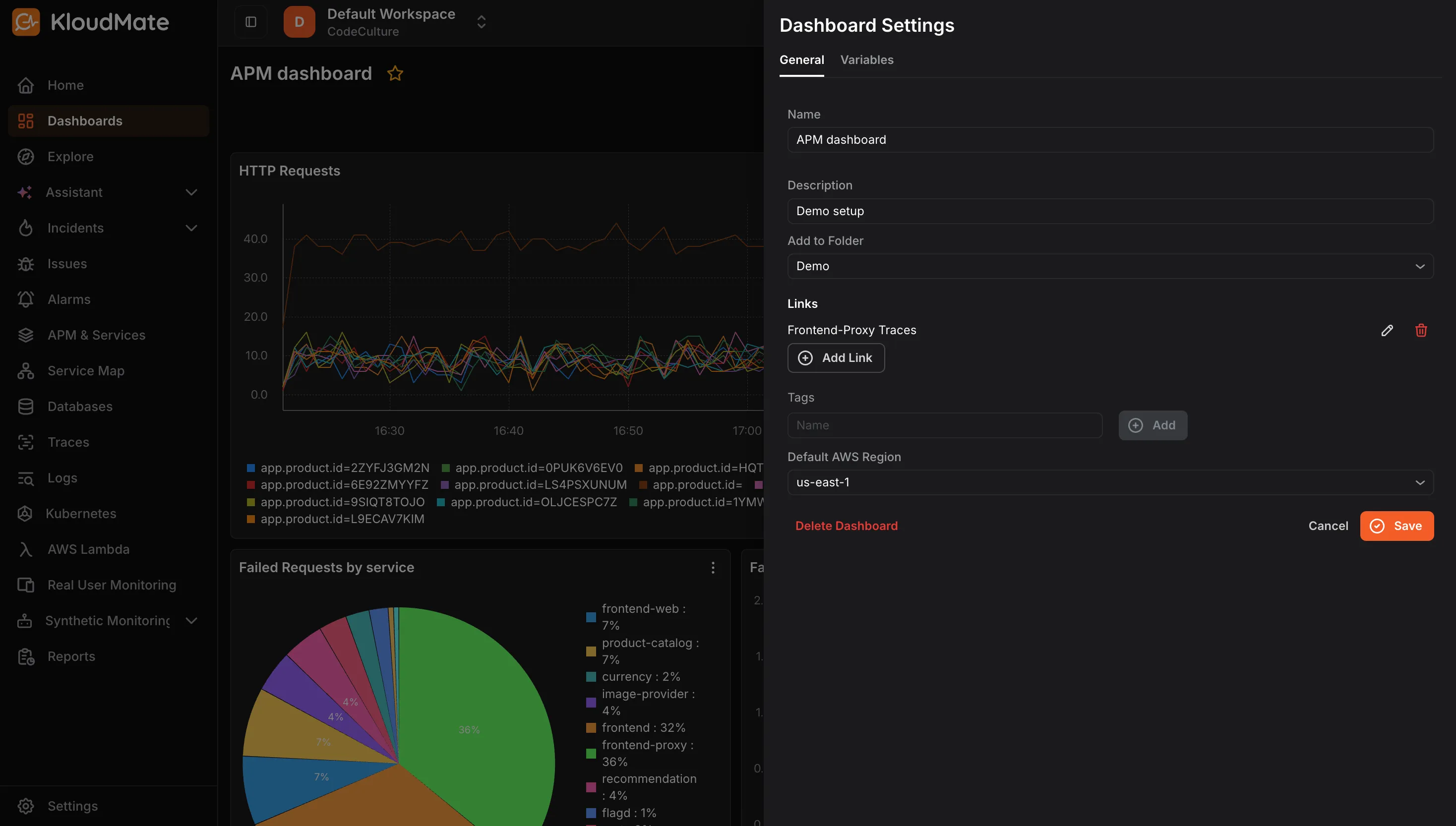The height and width of the screenshot is (826, 1456).
Task: Click the AWS Lambda icon
Action: pos(25,549)
